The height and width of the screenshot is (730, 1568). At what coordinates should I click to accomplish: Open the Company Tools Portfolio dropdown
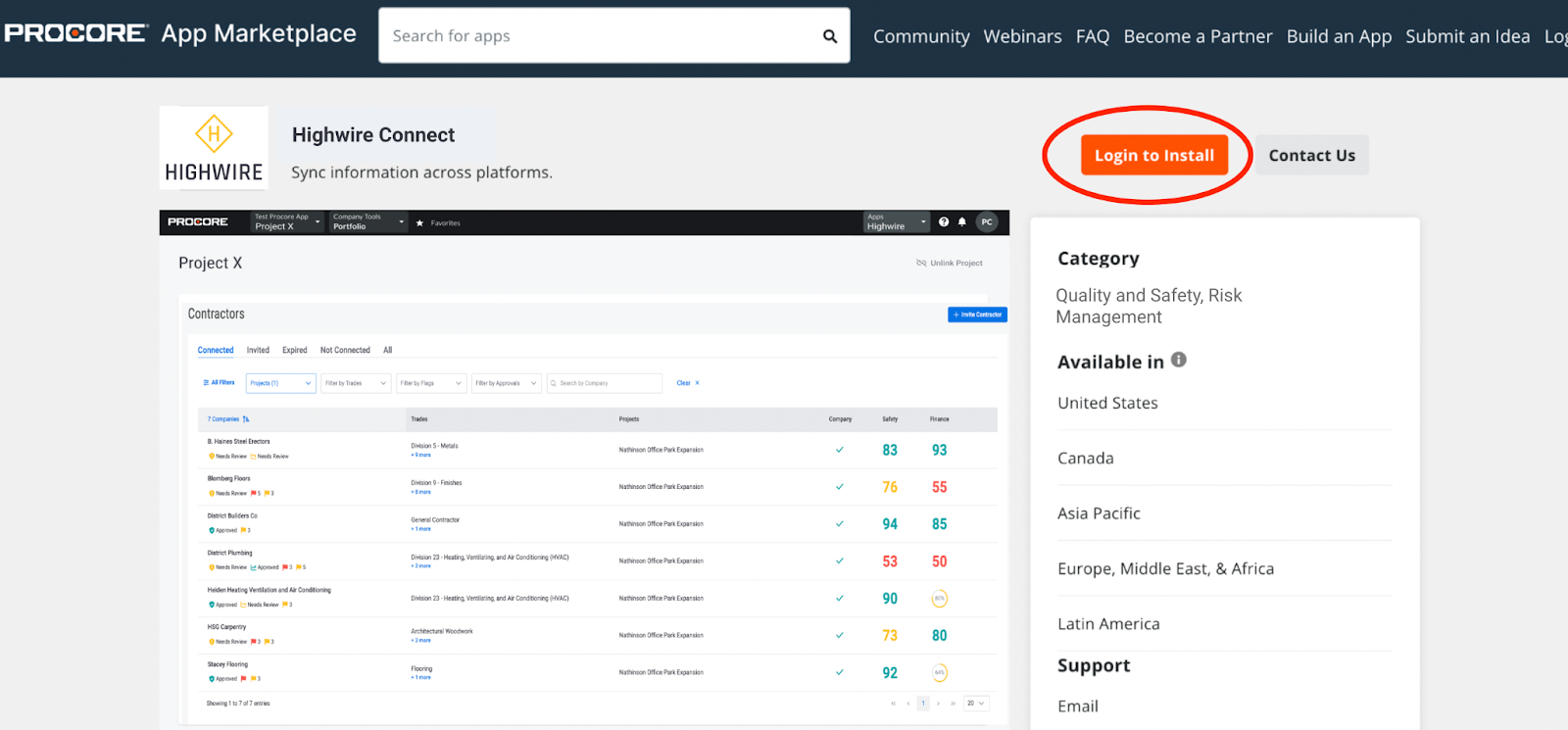click(x=368, y=222)
